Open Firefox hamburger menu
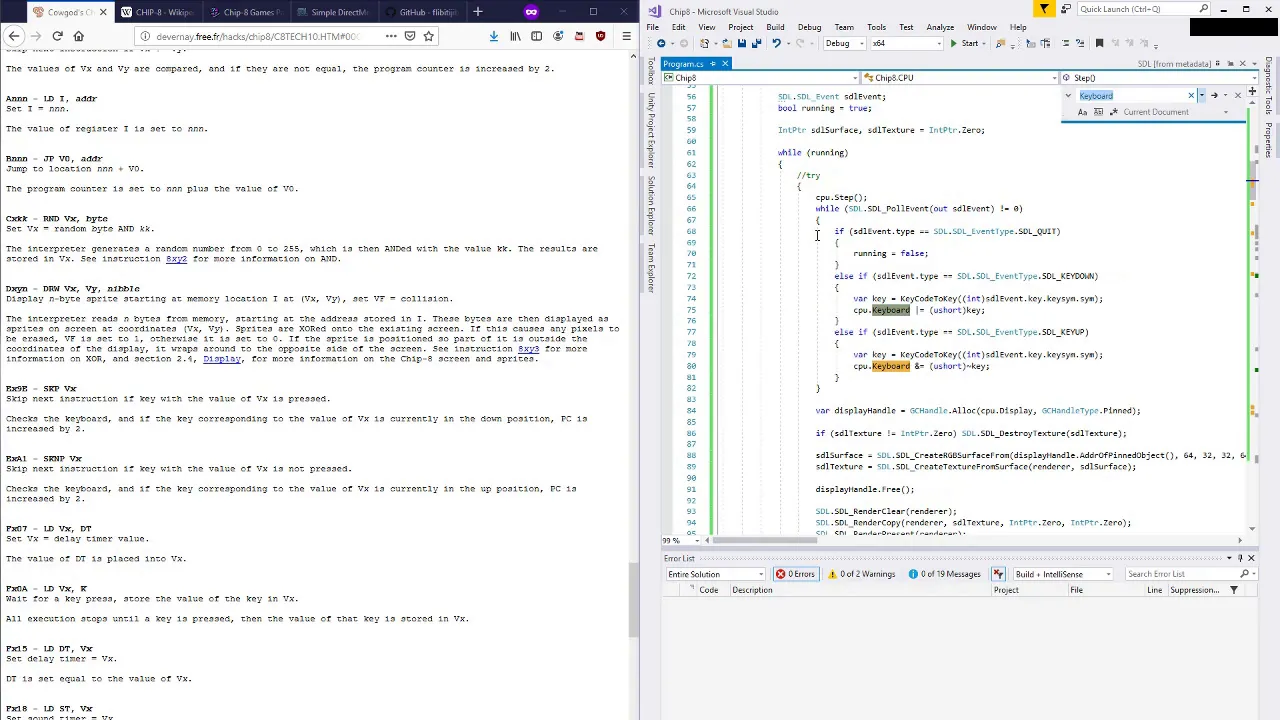This screenshot has height=720, width=1280. point(626,36)
